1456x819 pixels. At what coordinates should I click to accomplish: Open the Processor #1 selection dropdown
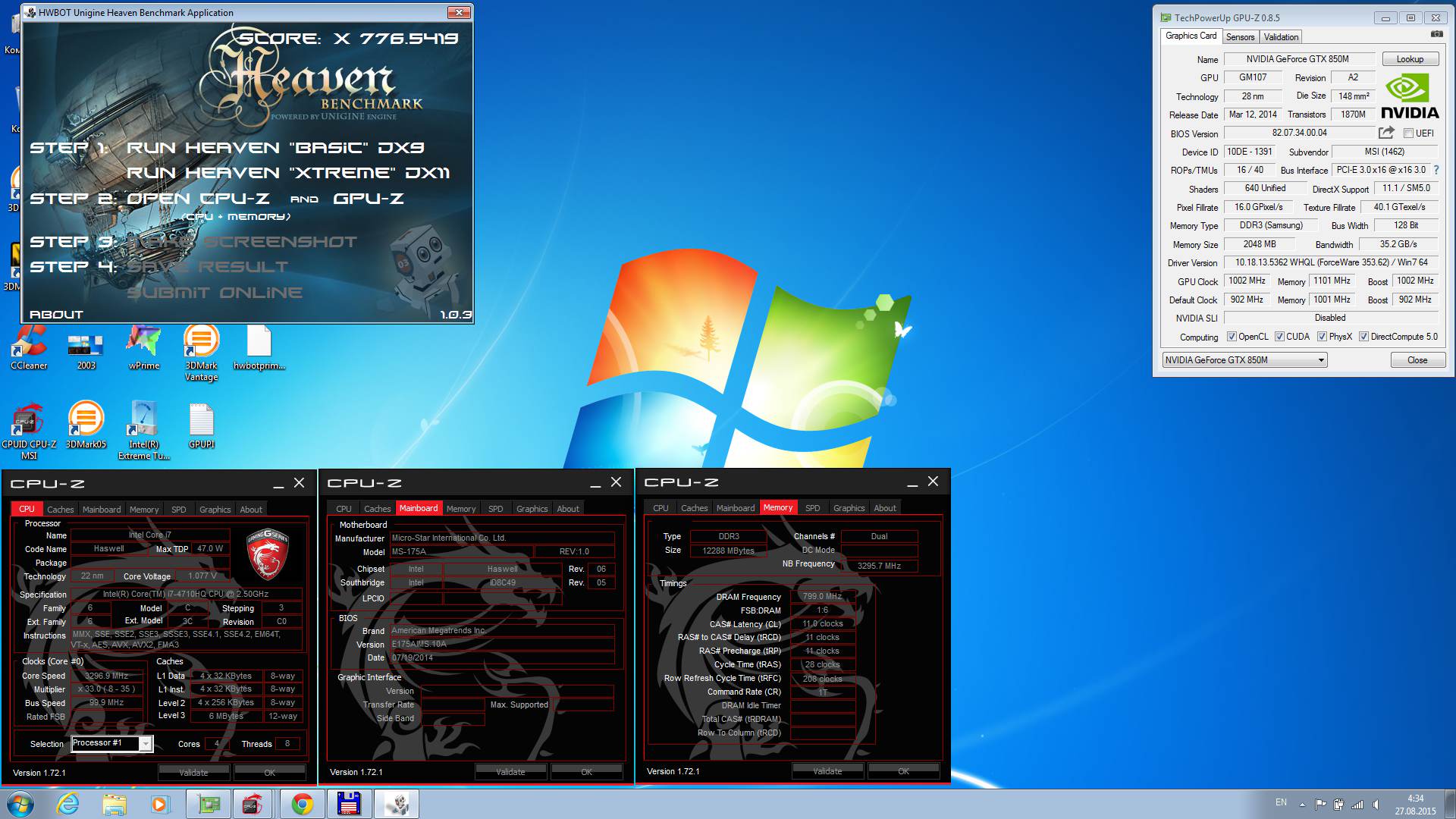[112, 743]
